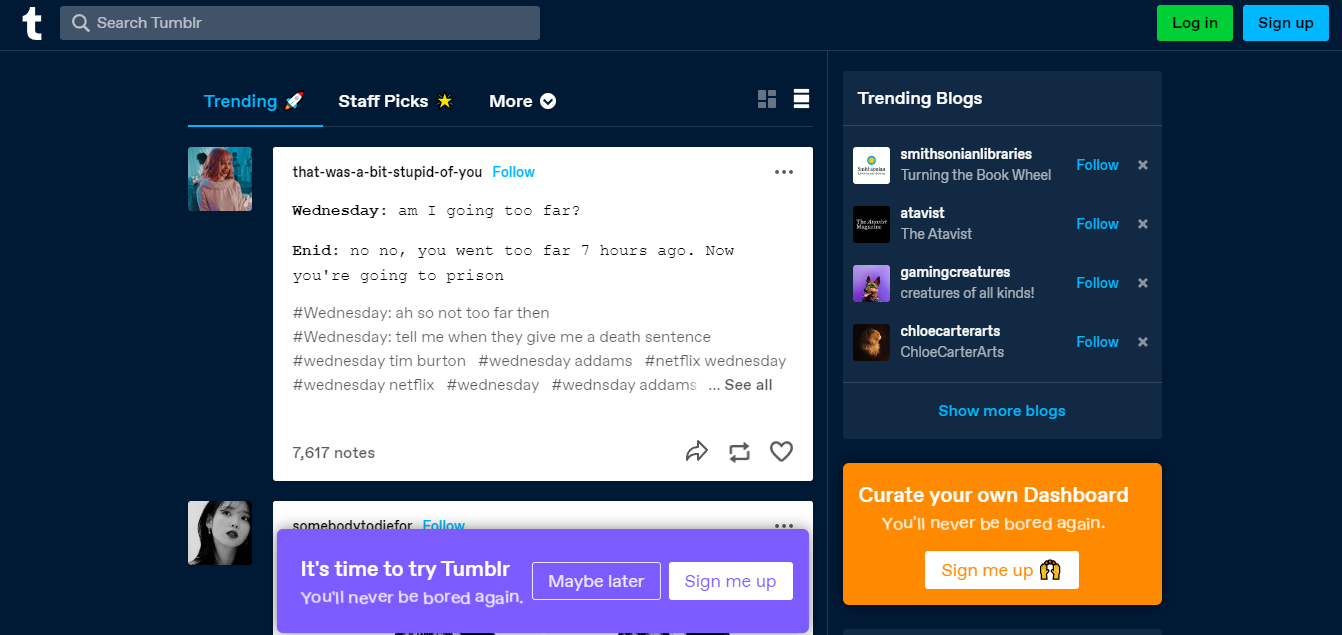This screenshot has height=635, width=1342.
Task: Click the search magnifier icon
Action: [81, 23]
